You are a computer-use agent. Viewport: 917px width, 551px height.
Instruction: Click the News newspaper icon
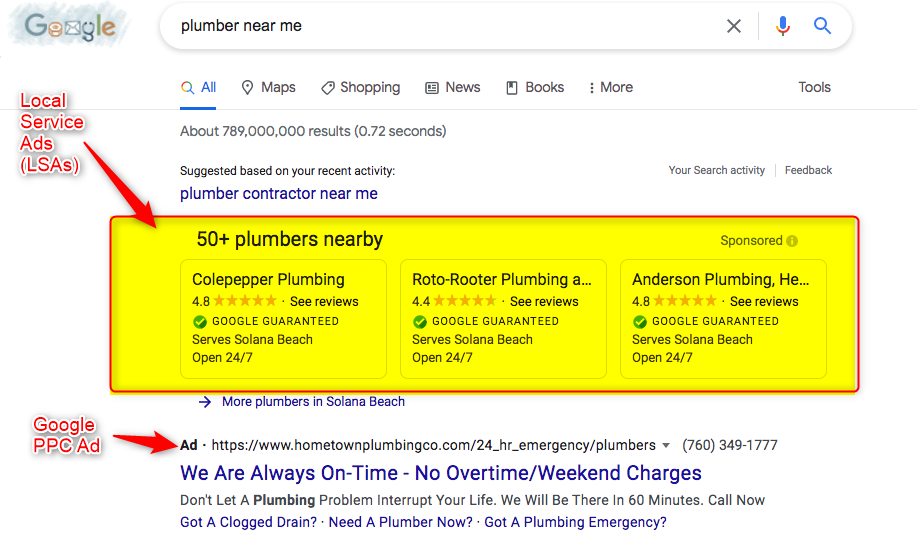pos(432,88)
